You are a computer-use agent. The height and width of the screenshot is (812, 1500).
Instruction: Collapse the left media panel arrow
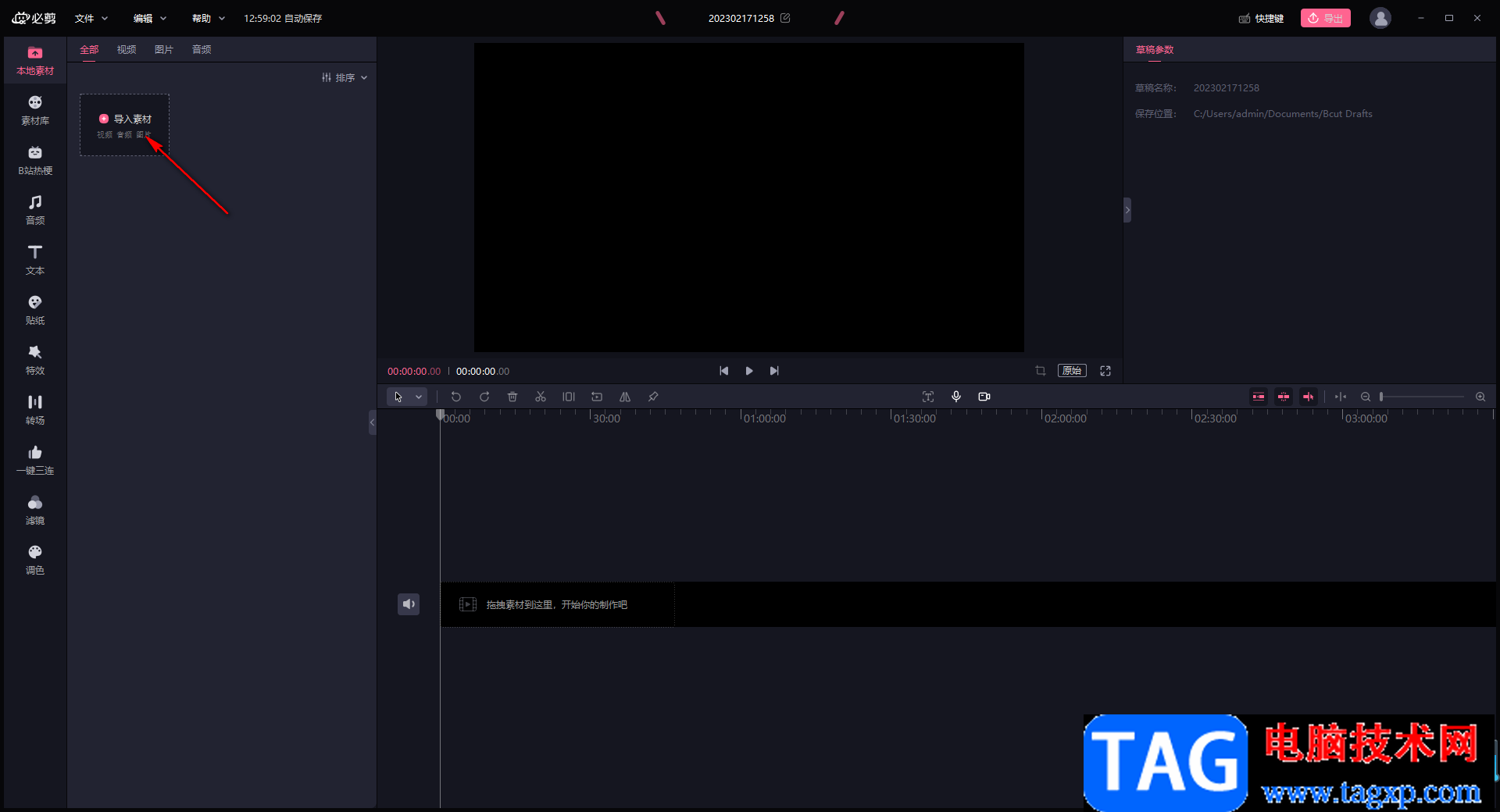click(373, 422)
